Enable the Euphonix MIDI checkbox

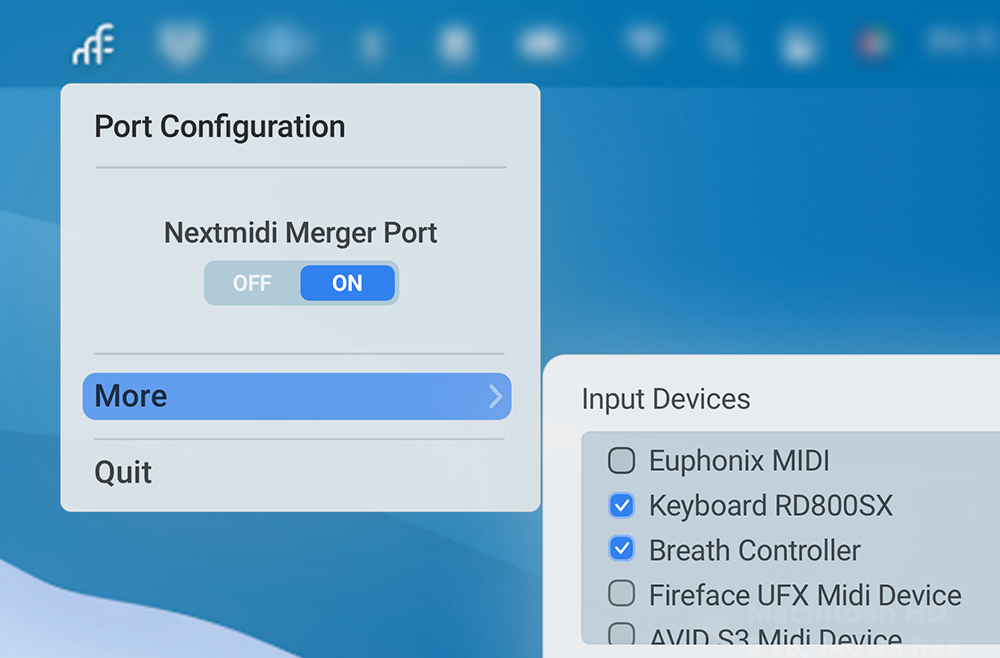[x=621, y=460]
